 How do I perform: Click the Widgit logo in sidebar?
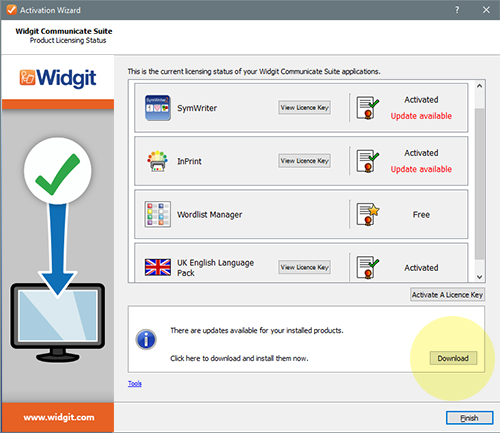[58, 78]
